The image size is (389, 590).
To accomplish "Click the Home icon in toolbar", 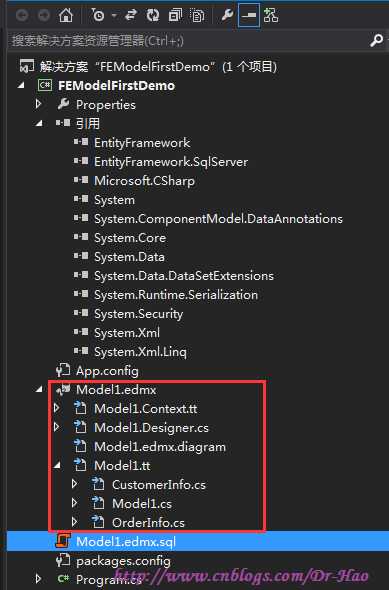I will tap(66, 15).
